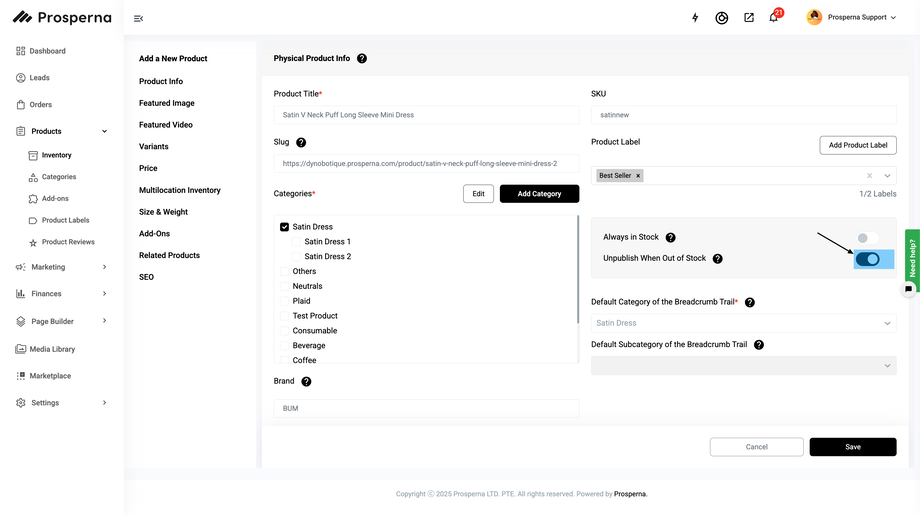Screen dimensions: 920x515
Task: Click the help icon beside Brand
Action: pyautogui.click(x=306, y=381)
